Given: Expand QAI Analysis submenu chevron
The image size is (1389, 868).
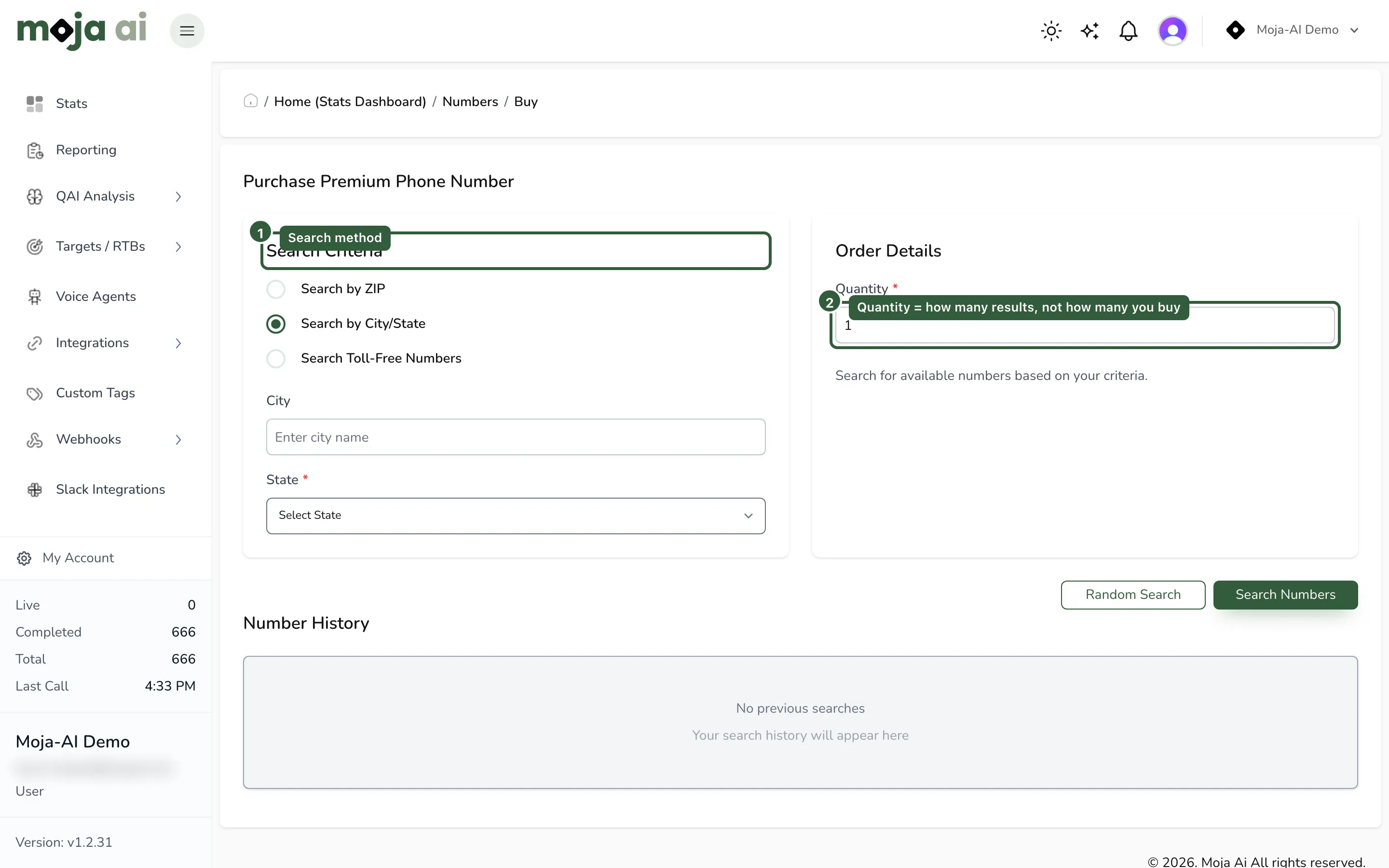Looking at the screenshot, I should click(178, 196).
